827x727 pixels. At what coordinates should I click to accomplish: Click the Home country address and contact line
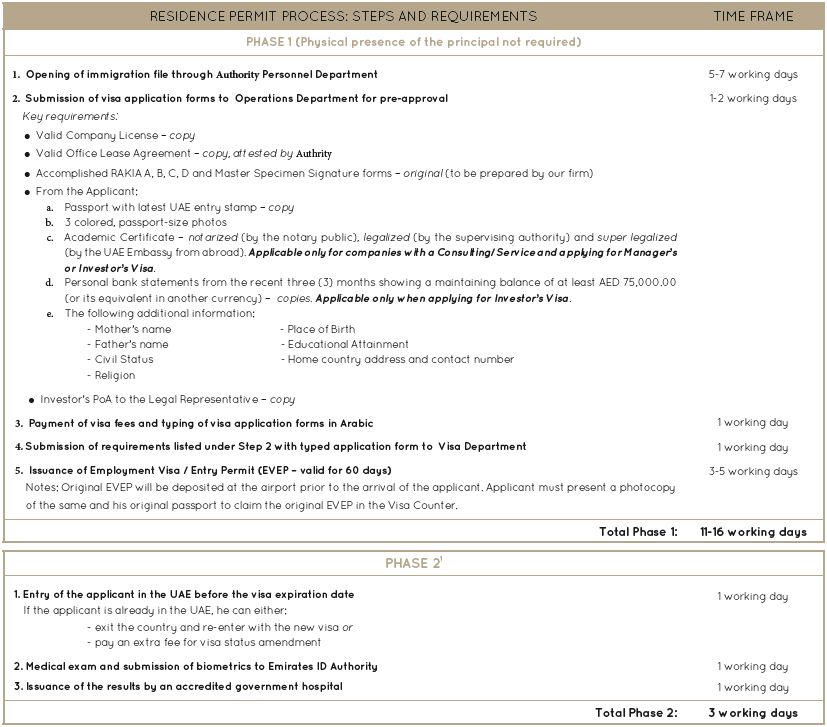(397, 360)
